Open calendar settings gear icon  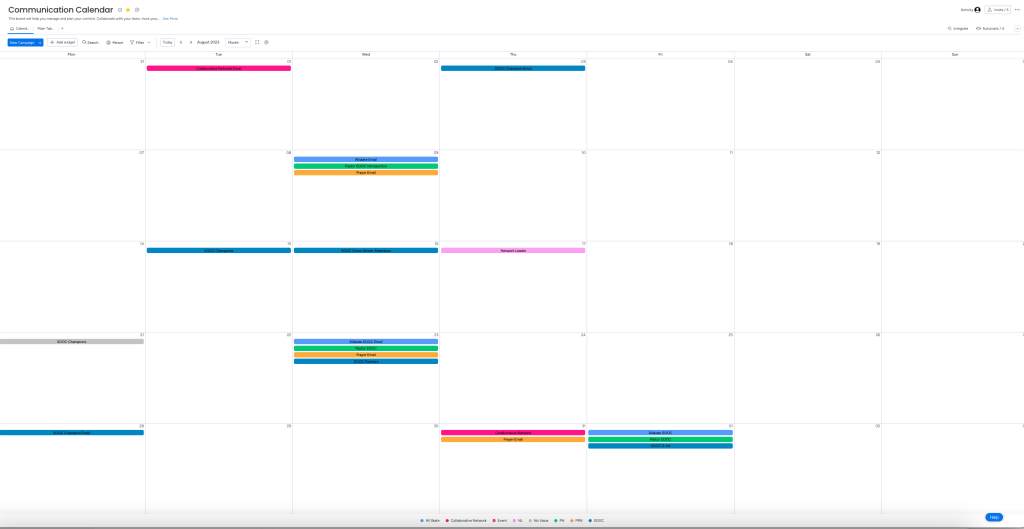(266, 42)
